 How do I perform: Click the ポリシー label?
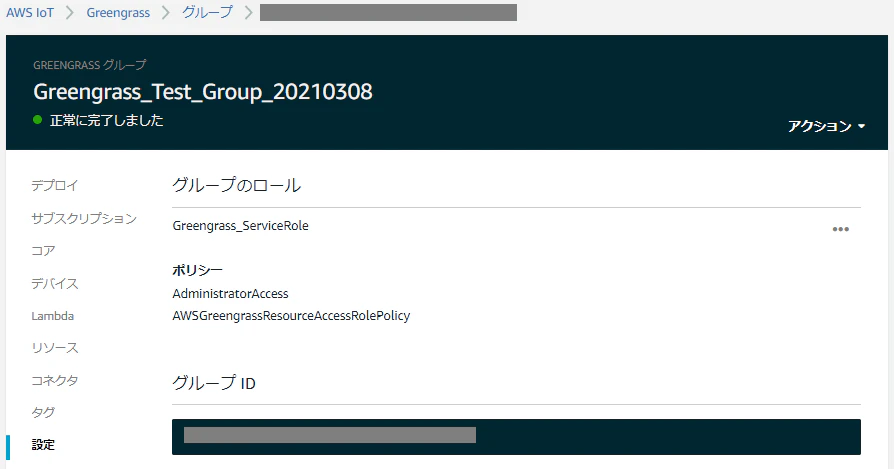[197, 270]
